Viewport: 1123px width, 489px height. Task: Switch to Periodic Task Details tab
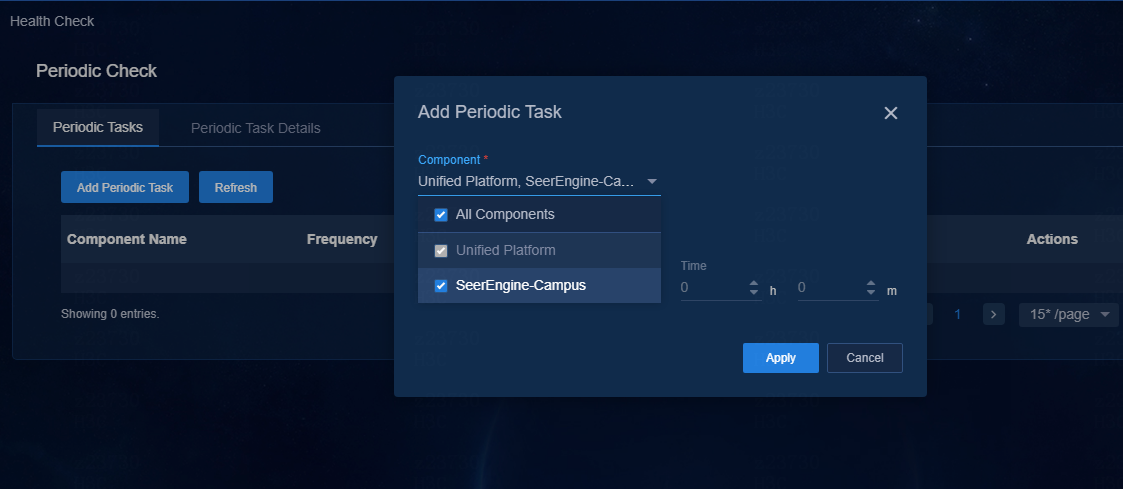(x=256, y=128)
